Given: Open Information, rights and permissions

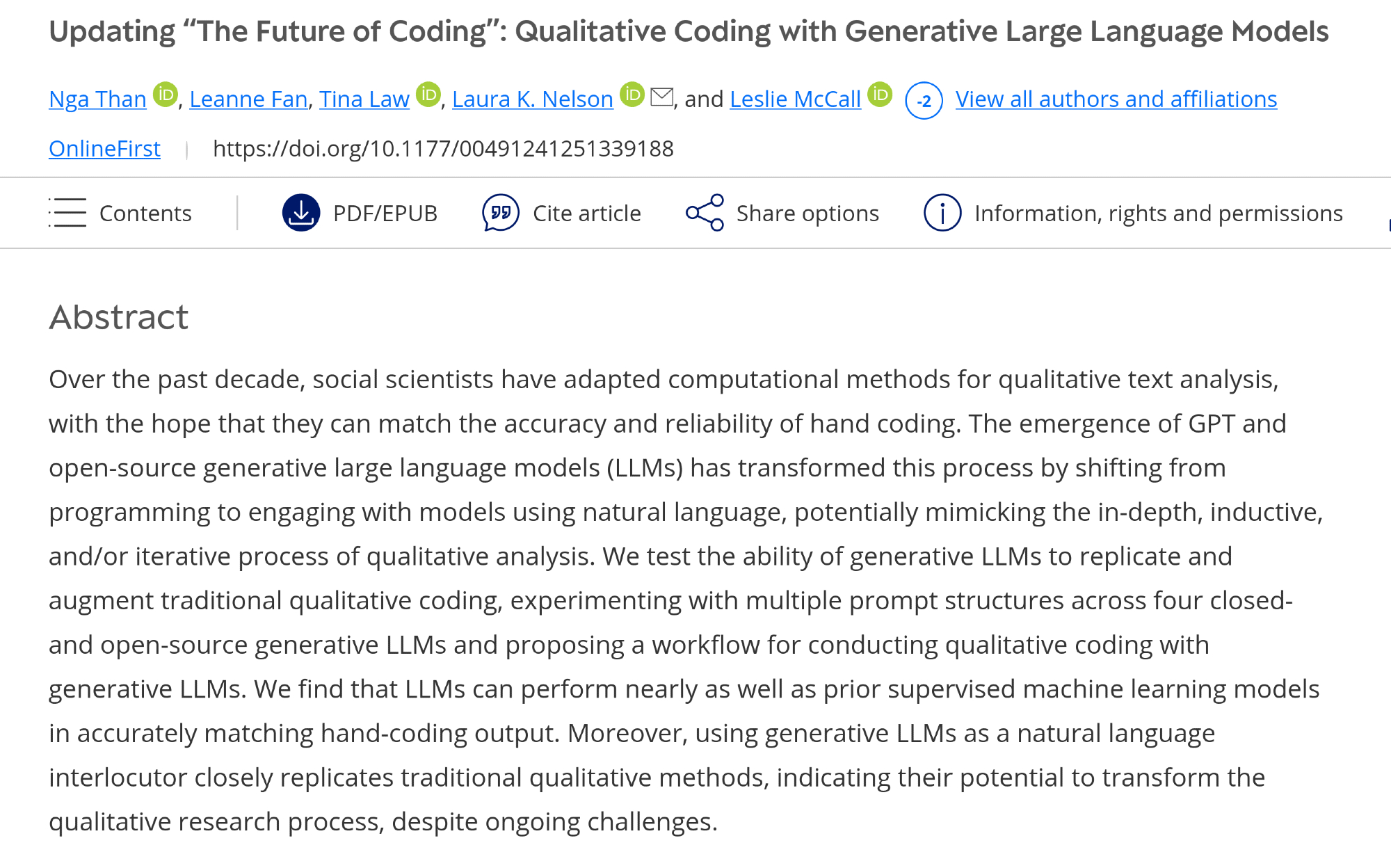Looking at the screenshot, I should [x=1158, y=214].
